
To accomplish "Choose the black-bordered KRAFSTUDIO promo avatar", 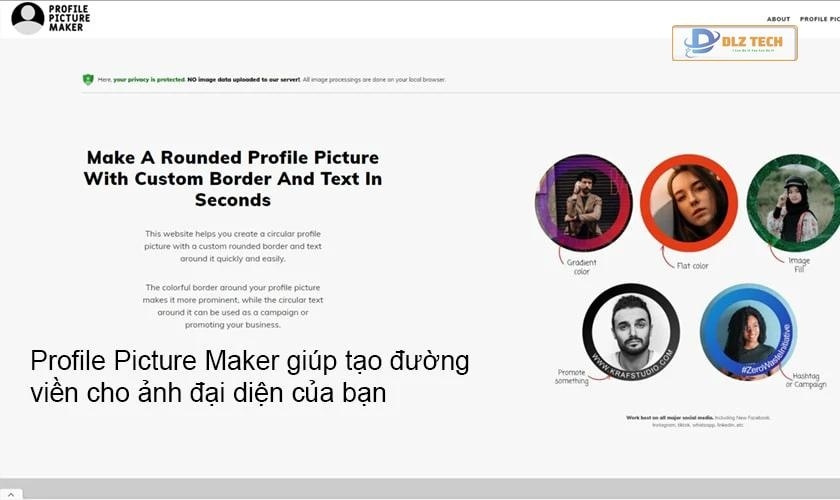I will (x=631, y=332).
